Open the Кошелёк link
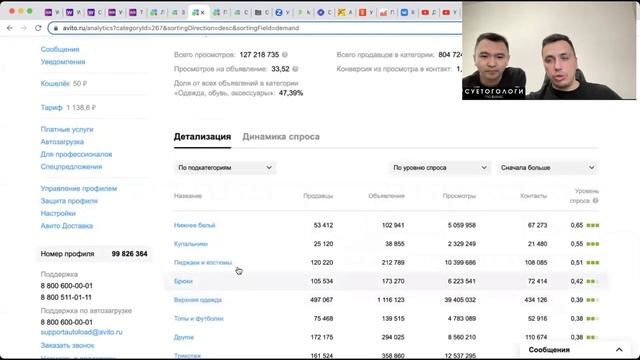The image size is (640, 360). tap(55, 83)
